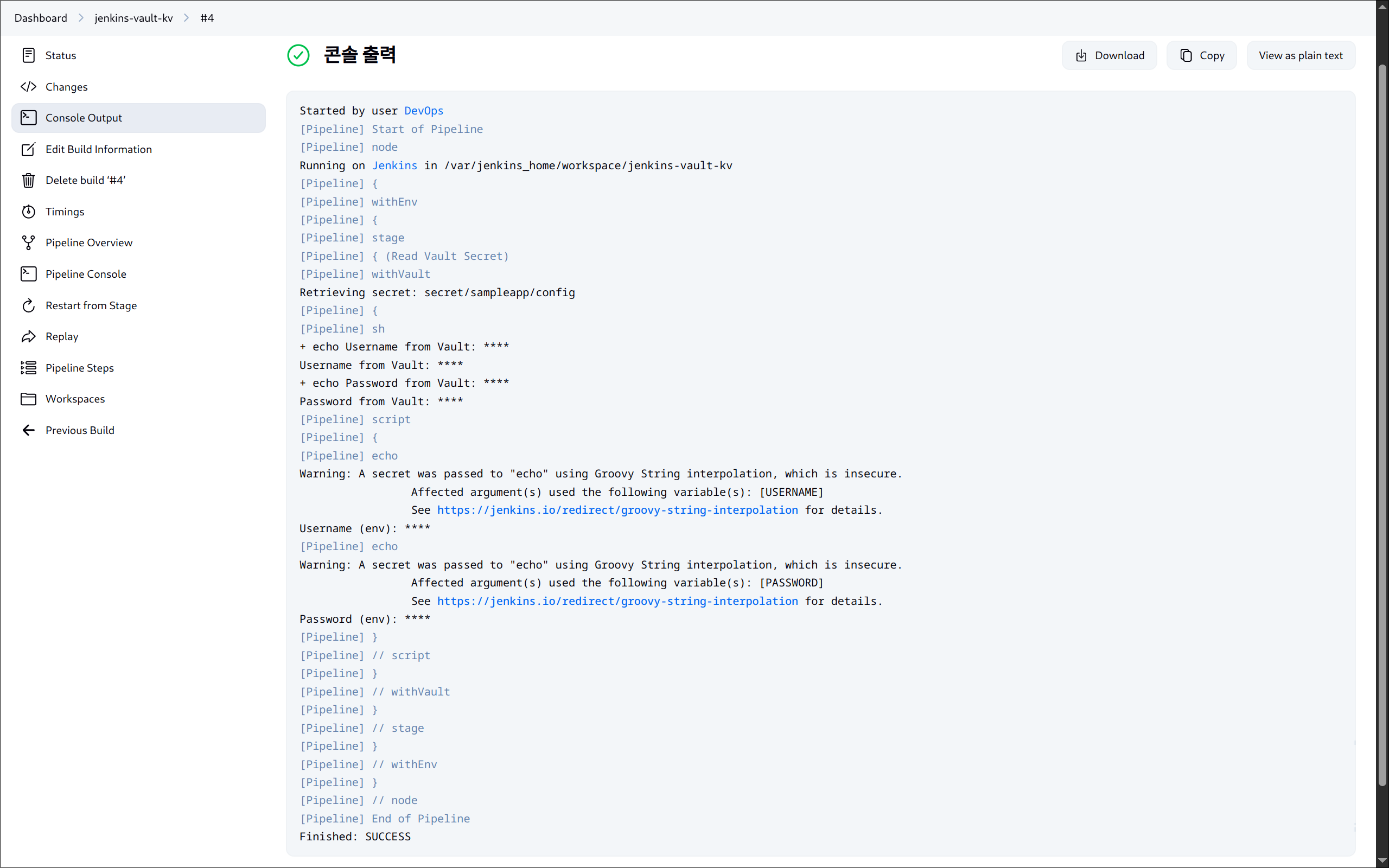
Task: Open the Changes page
Action: 138,87
